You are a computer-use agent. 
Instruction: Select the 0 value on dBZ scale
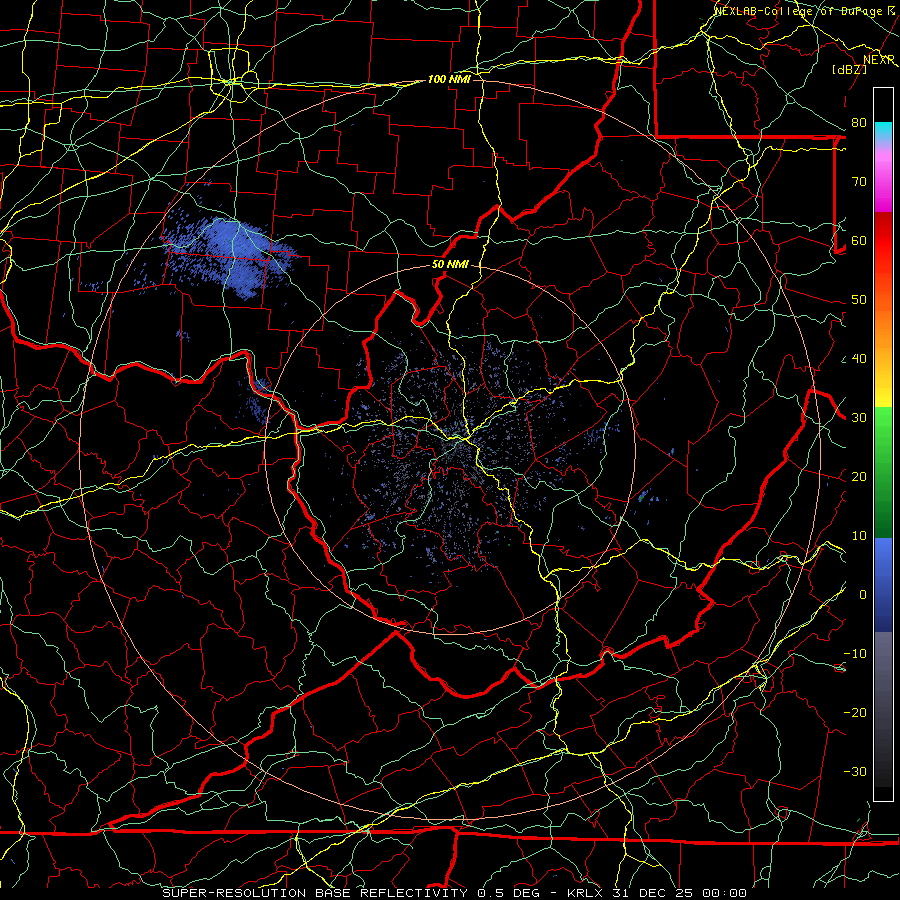[862, 595]
